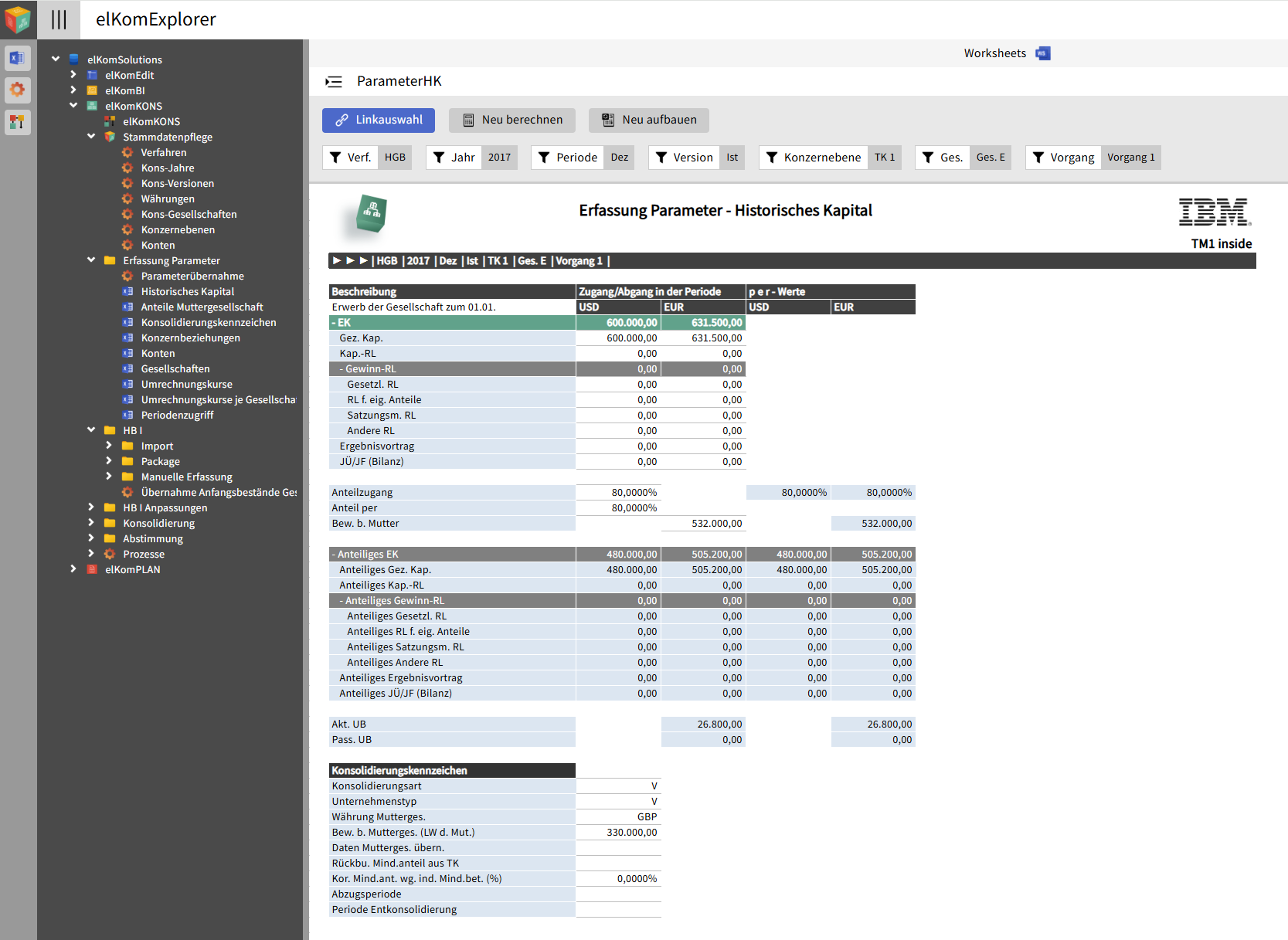Screen dimensions: 1288x940
Task: Click the Jahr filter funnel icon
Action: tap(439, 158)
